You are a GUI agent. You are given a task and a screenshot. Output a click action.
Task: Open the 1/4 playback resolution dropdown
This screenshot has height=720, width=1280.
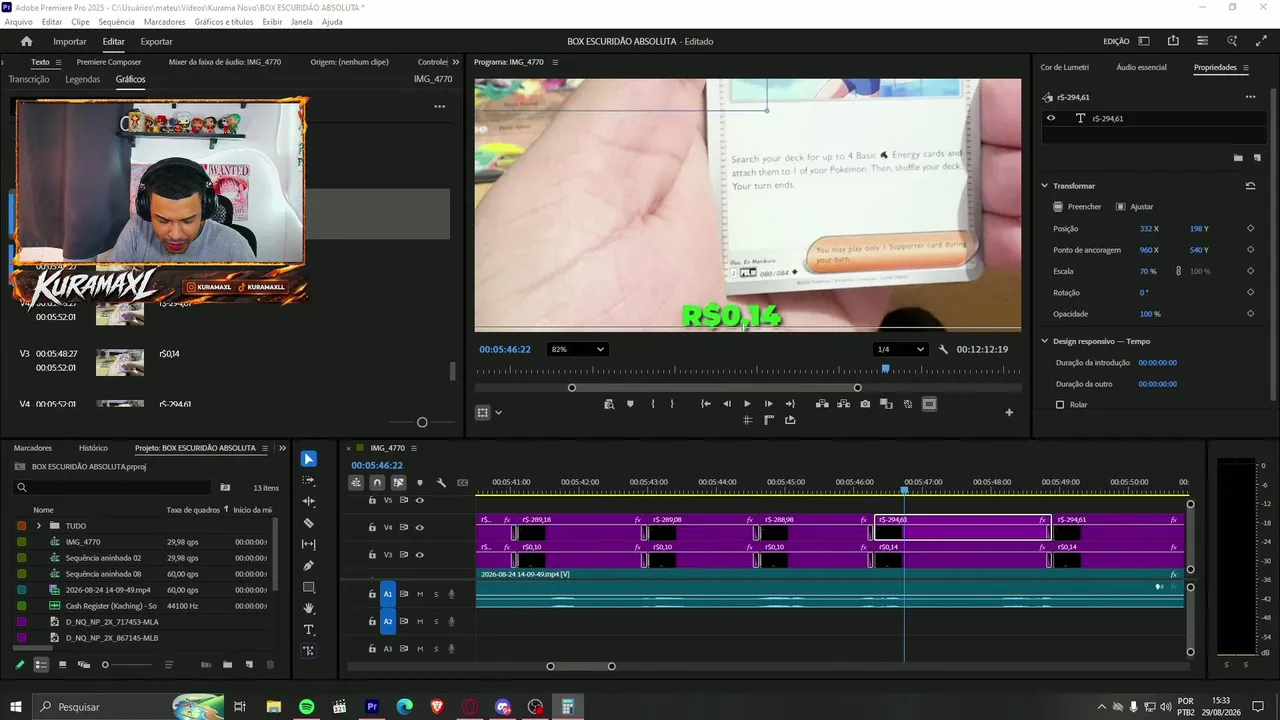[x=900, y=349]
